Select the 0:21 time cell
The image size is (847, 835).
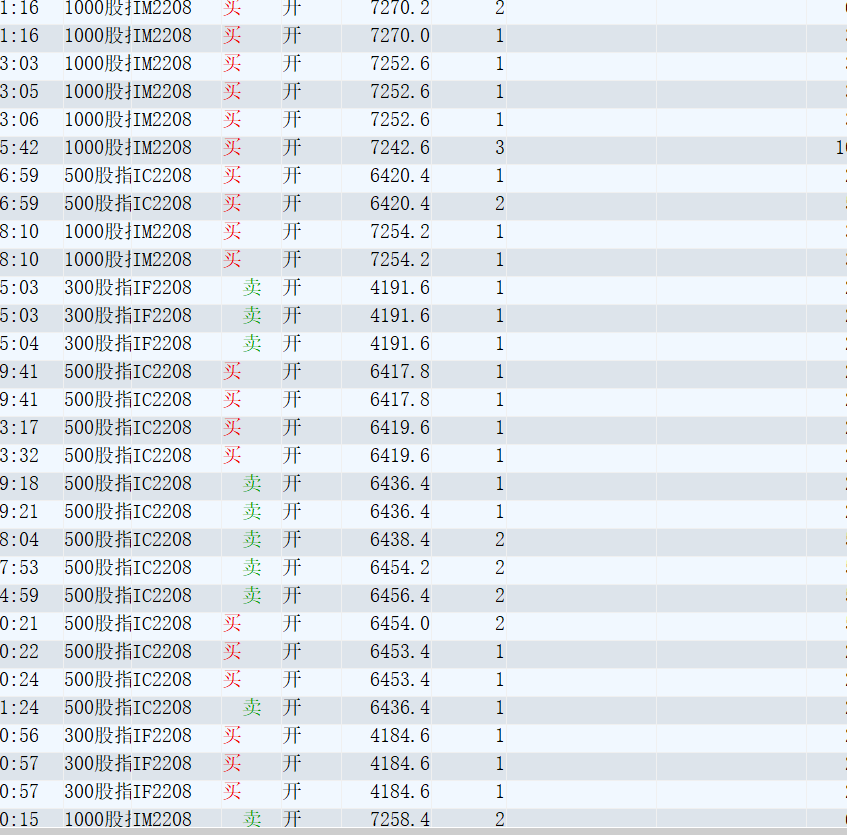click(19, 624)
